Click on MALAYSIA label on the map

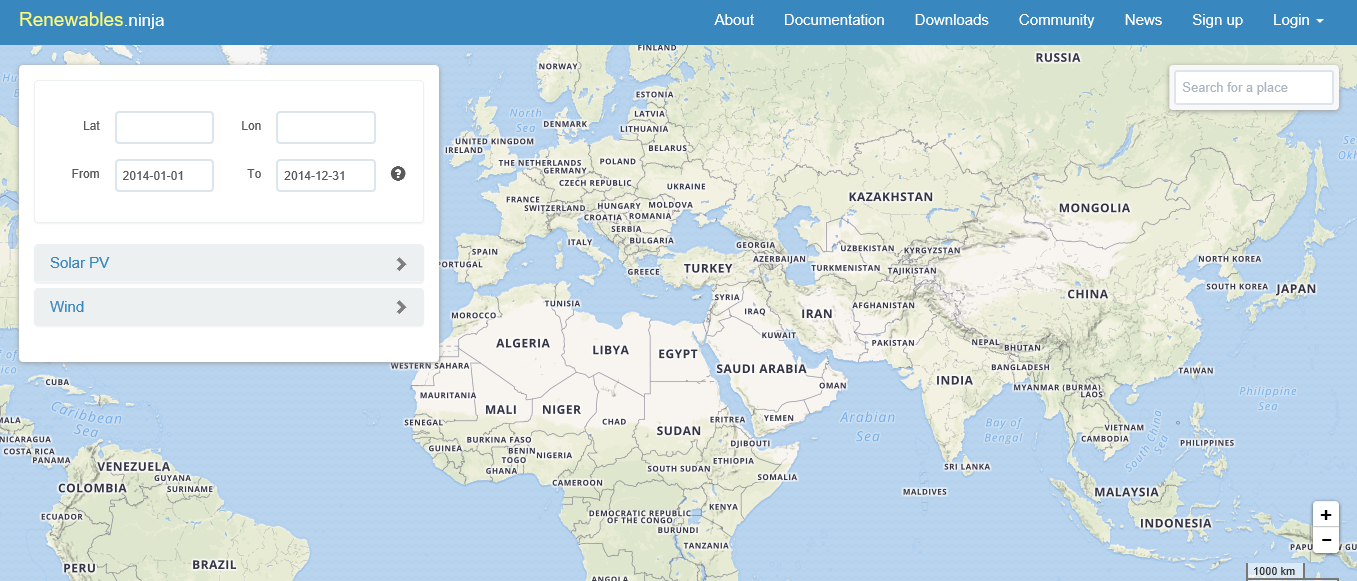[x=1126, y=492]
